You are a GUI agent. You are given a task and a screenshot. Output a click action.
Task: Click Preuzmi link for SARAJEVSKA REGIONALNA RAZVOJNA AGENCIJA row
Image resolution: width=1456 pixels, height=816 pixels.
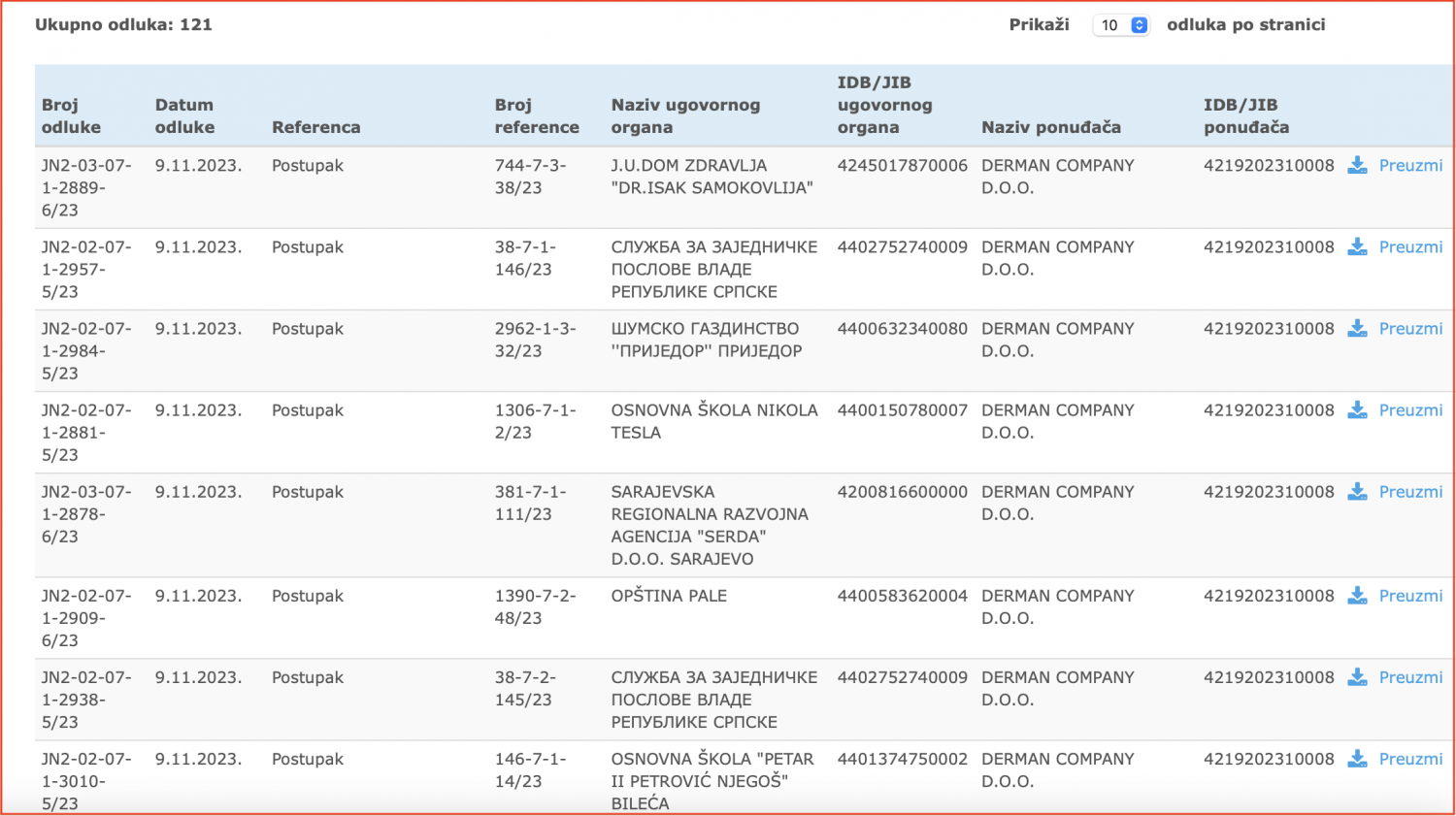(1410, 492)
